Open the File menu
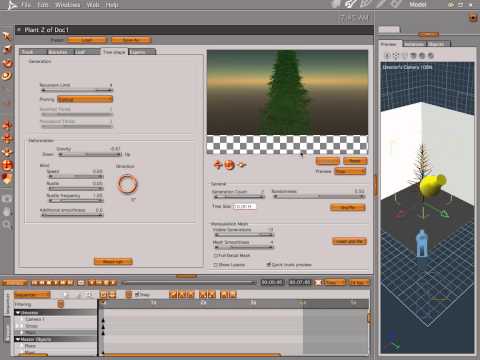The width and height of the screenshot is (480, 360). [x=26, y=5]
